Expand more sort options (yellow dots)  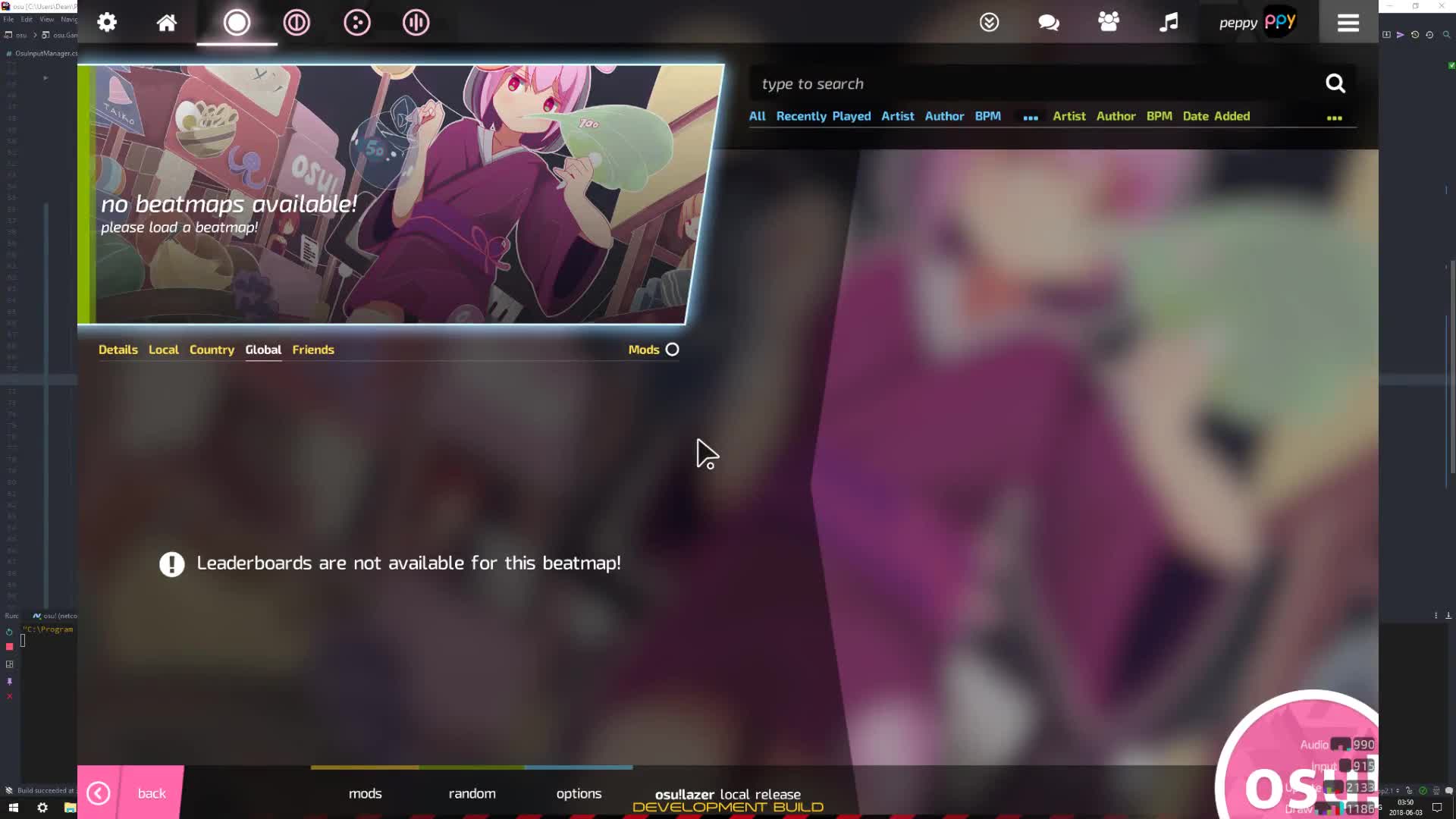(1334, 118)
